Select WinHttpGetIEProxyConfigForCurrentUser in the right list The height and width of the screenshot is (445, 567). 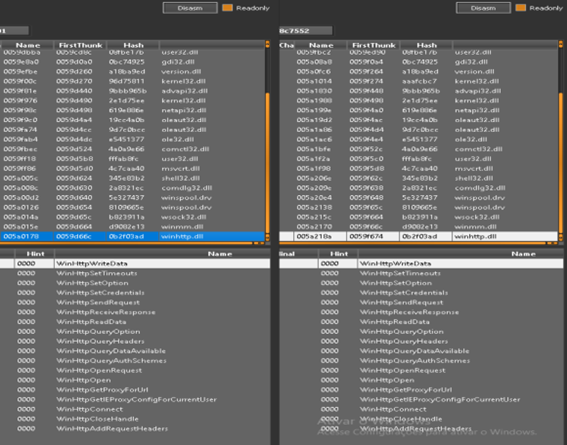(x=421, y=399)
